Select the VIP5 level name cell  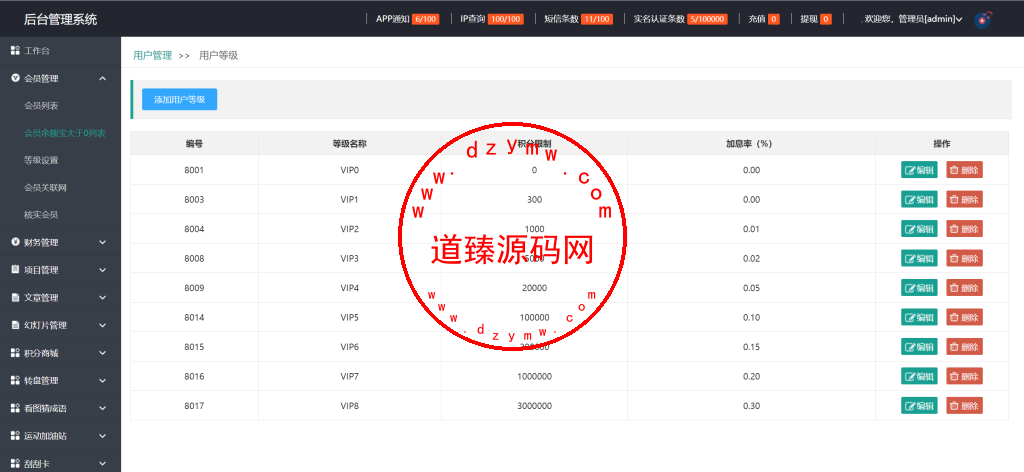coord(349,317)
